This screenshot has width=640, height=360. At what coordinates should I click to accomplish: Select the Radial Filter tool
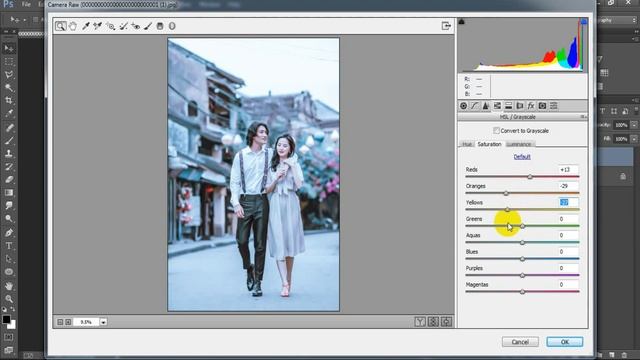coord(172,26)
